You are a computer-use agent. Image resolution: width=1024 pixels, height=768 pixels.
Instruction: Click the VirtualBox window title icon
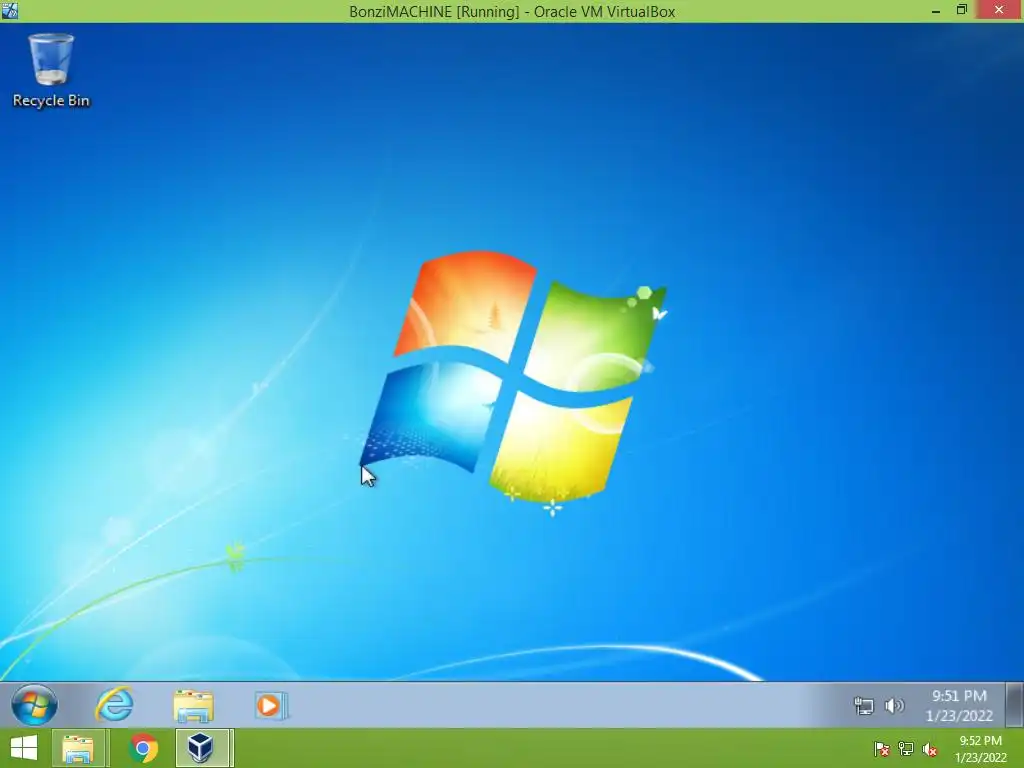pos(10,10)
